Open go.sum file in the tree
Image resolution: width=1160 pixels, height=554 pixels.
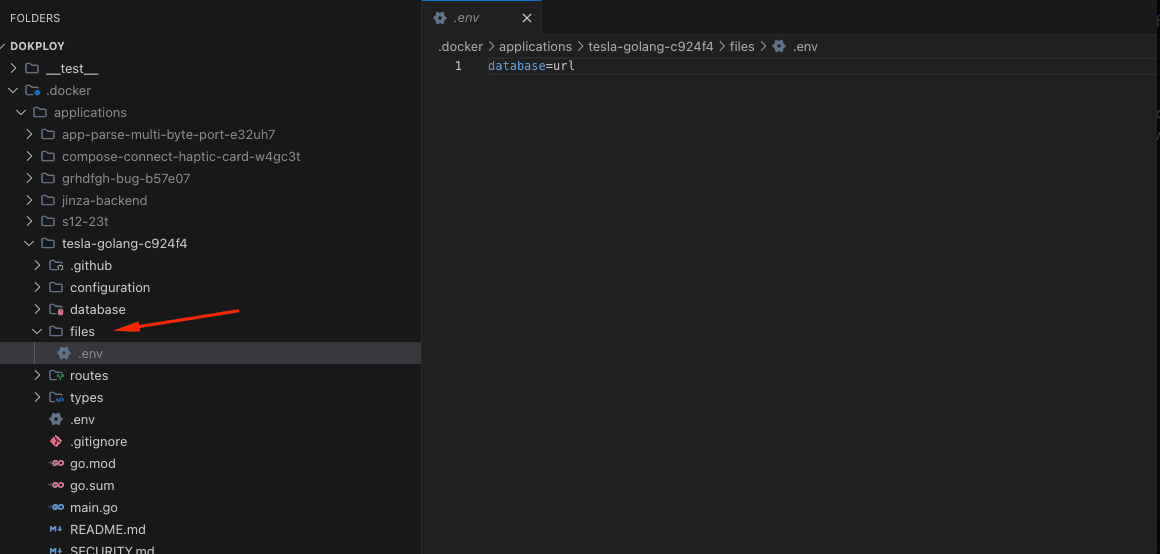click(x=92, y=486)
